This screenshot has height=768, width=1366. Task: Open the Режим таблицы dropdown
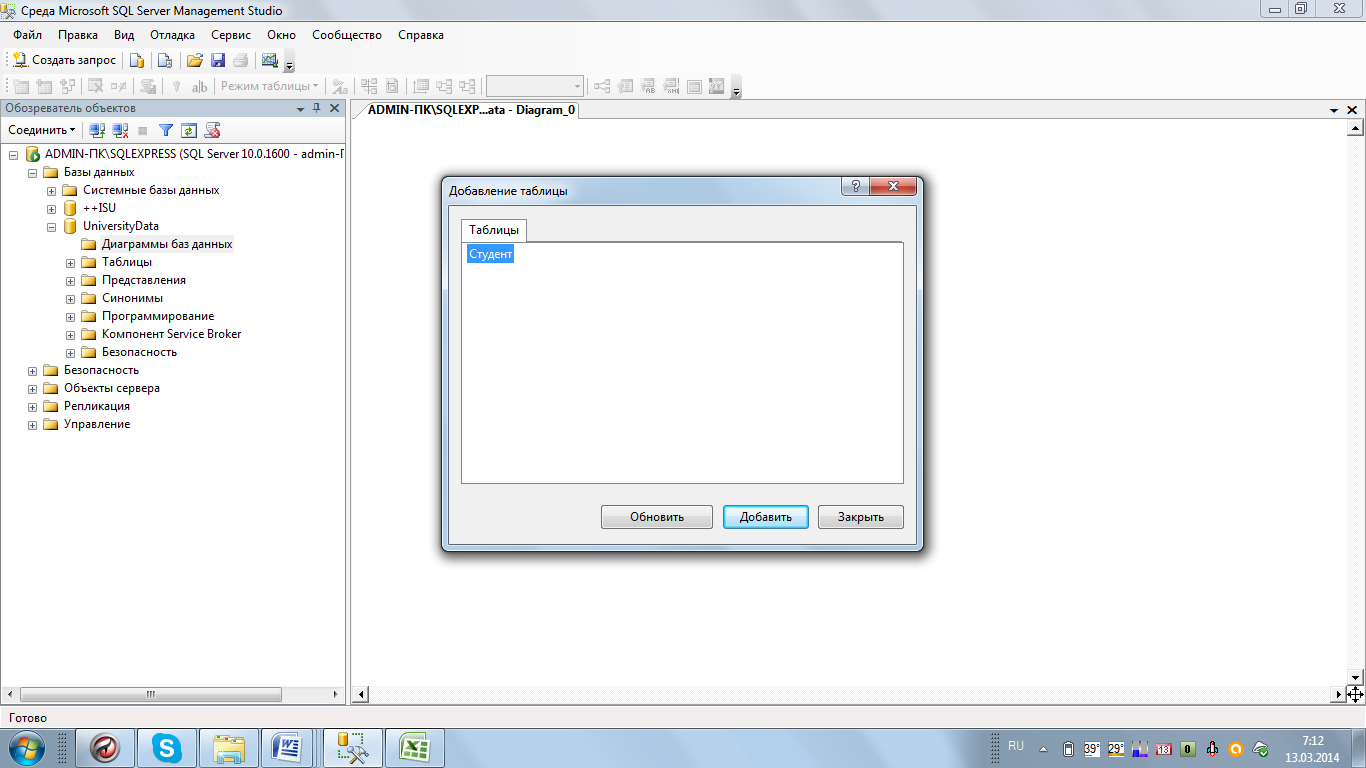click(269, 86)
